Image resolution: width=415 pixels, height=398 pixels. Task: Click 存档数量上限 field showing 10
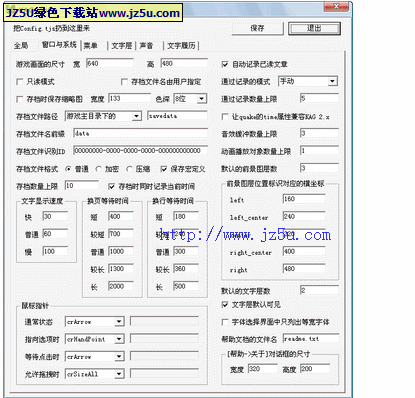click(82, 186)
